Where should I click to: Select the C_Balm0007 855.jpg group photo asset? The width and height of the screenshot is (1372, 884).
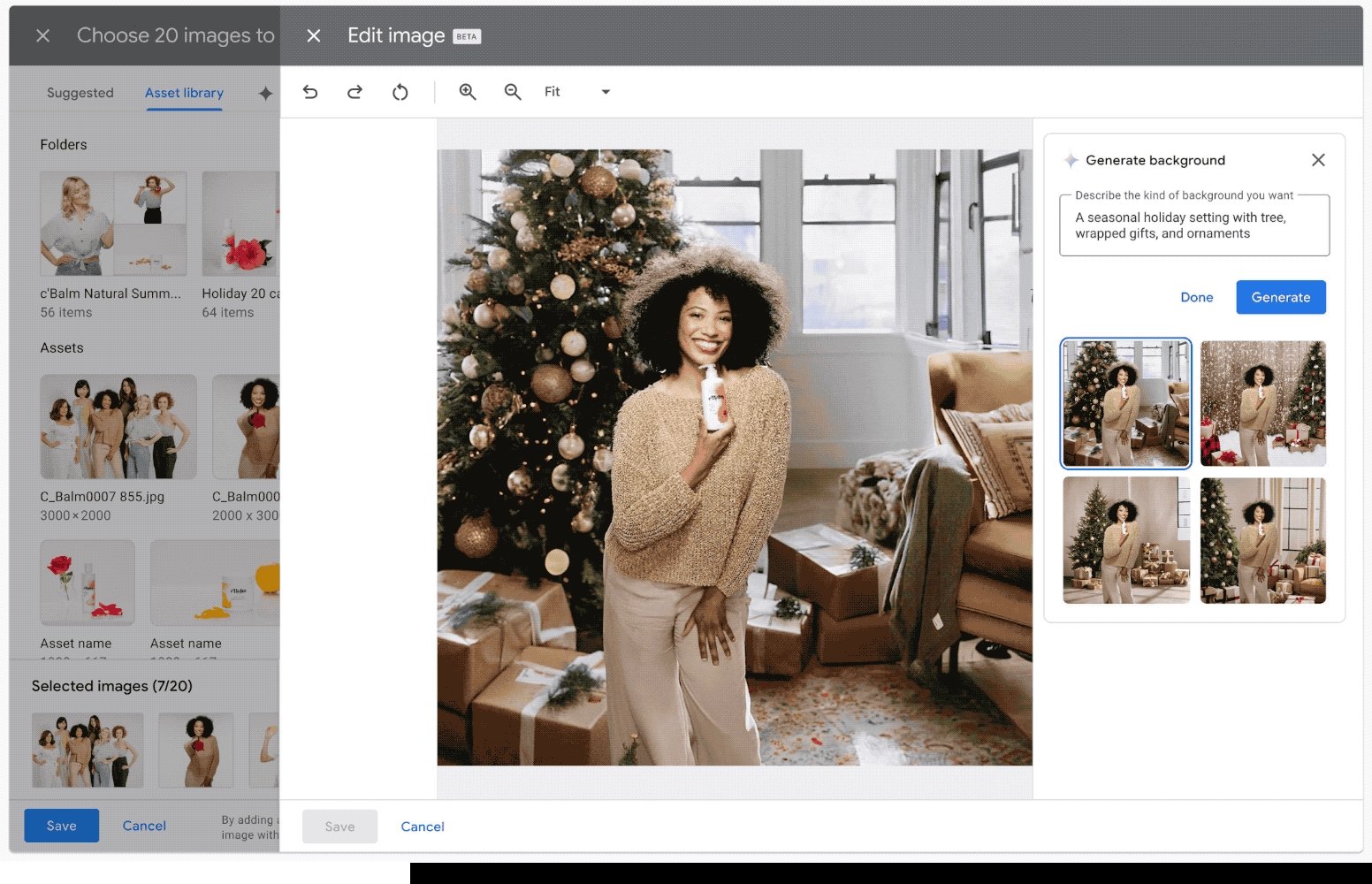tap(118, 426)
